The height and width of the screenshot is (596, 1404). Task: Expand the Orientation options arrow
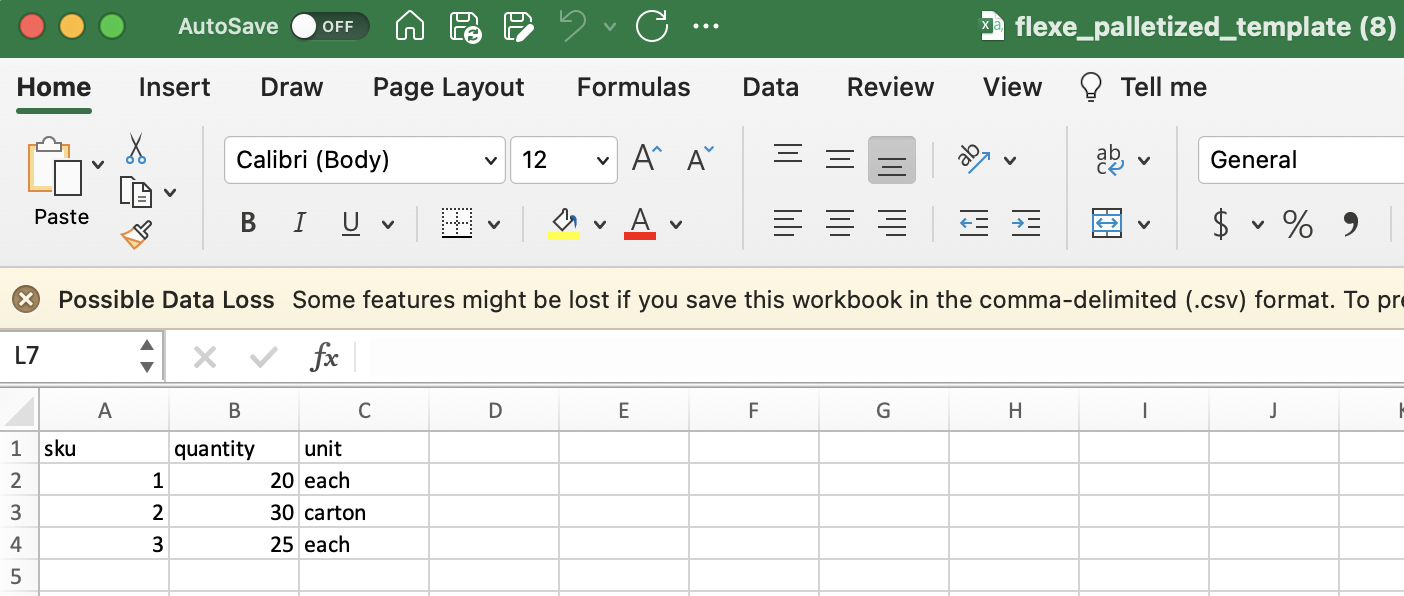point(1010,160)
